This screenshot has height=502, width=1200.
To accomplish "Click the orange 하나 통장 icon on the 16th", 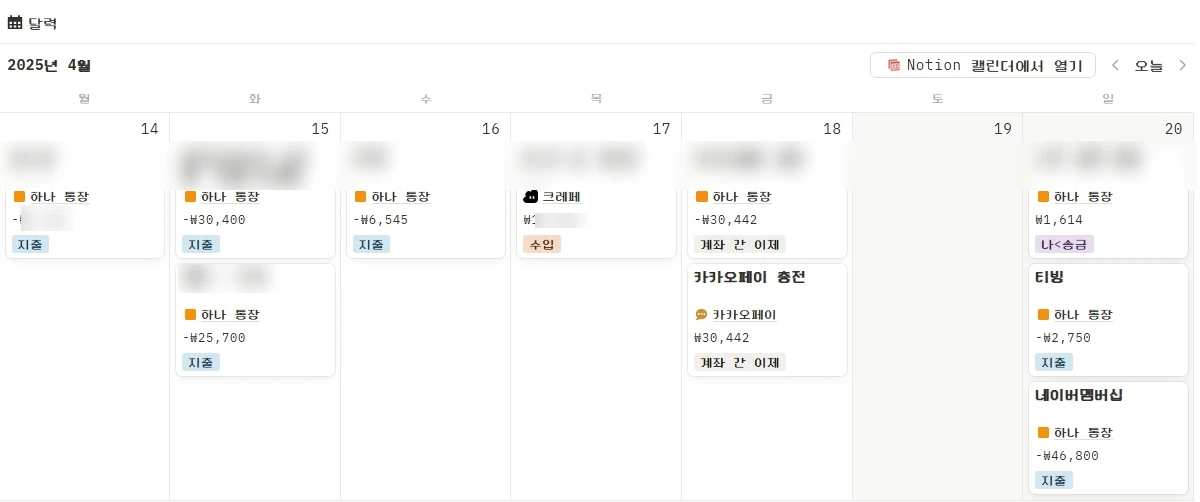I will pos(361,197).
